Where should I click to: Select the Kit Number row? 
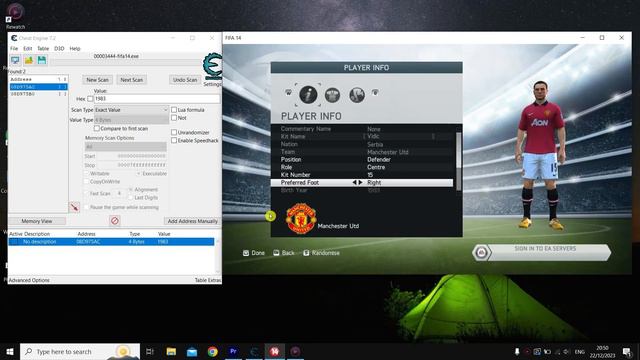[x=362, y=175]
